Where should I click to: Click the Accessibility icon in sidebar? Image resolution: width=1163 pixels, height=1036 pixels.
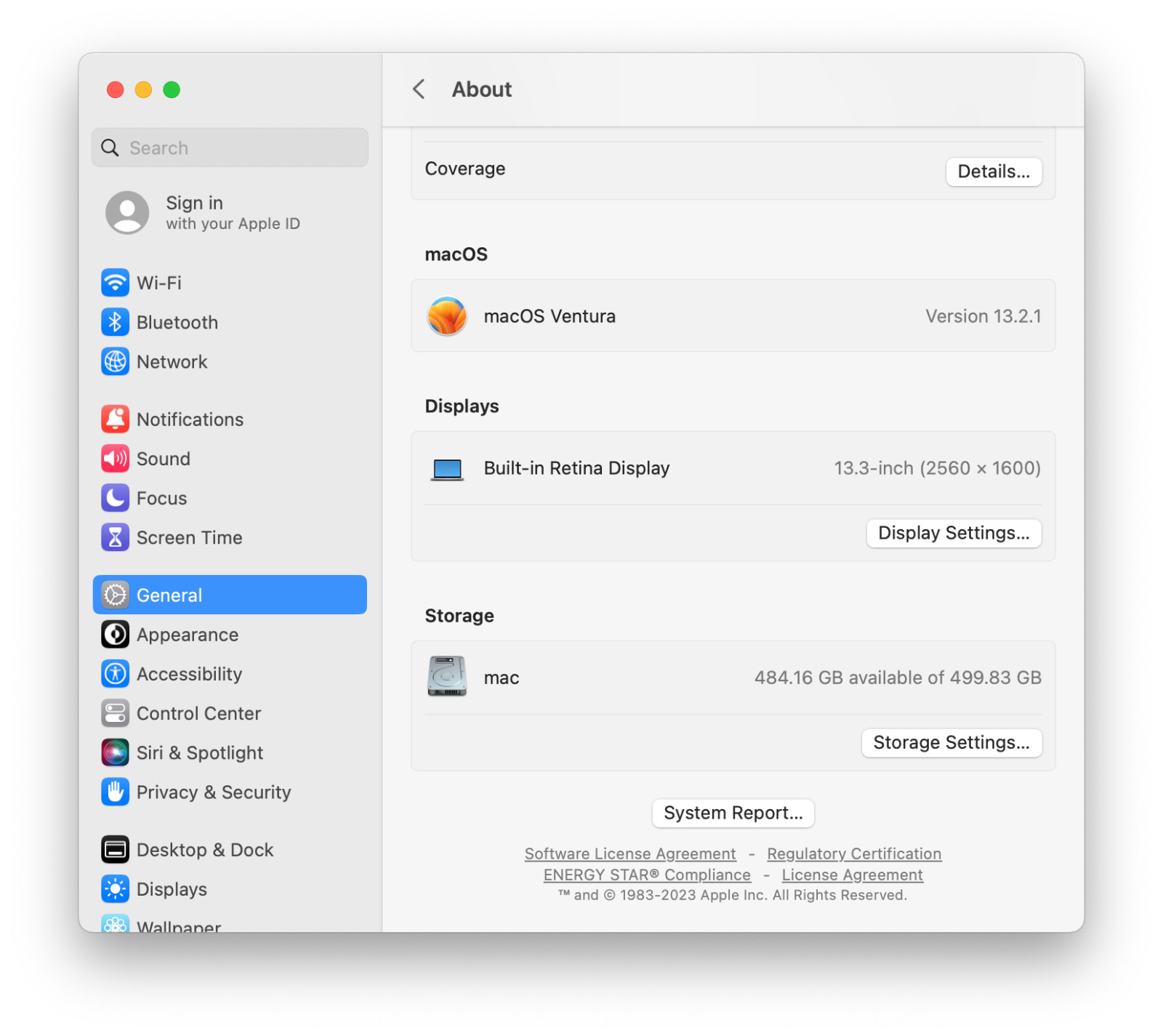tap(115, 674)
